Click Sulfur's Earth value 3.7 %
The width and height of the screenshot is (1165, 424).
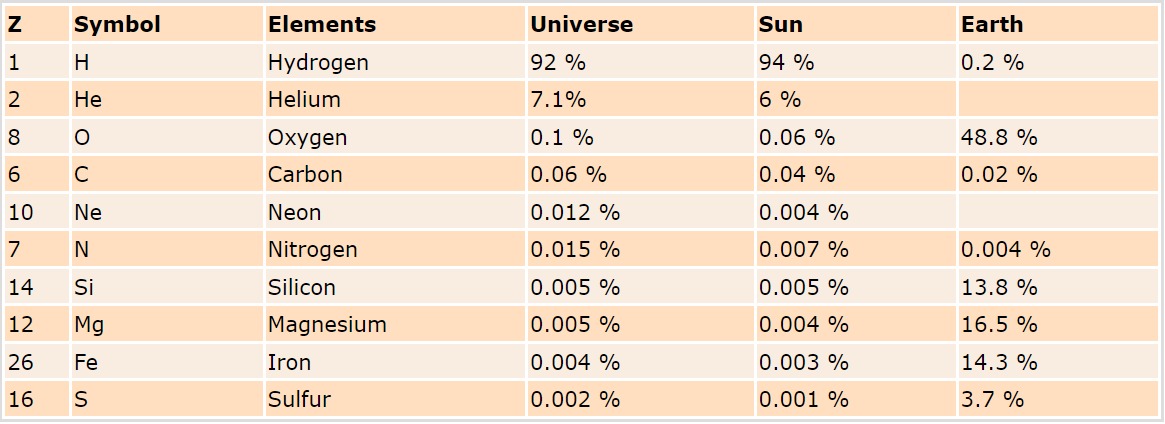pyautogui.click(x=992, y=400)
